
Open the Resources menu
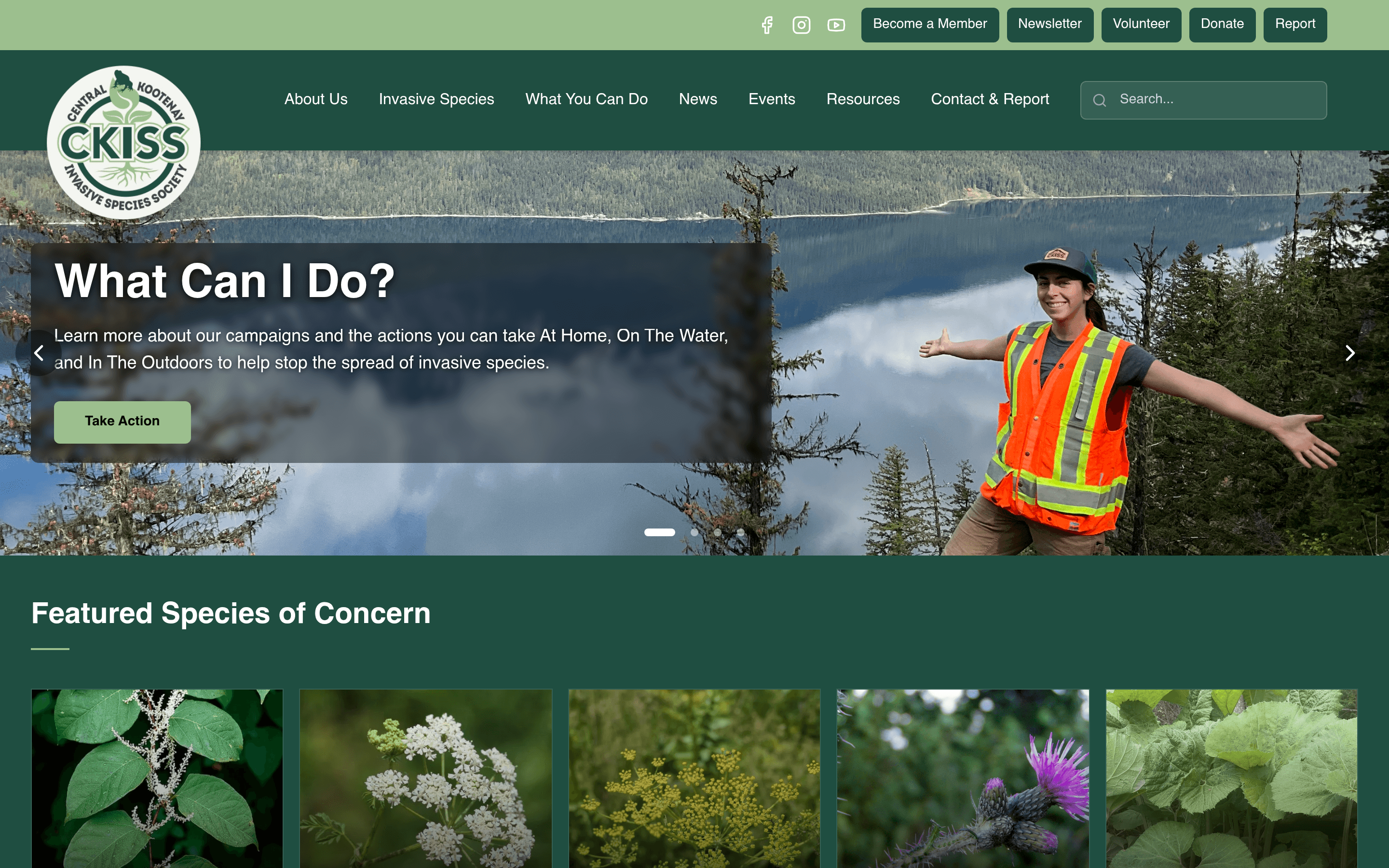click(x=863, y=99)
